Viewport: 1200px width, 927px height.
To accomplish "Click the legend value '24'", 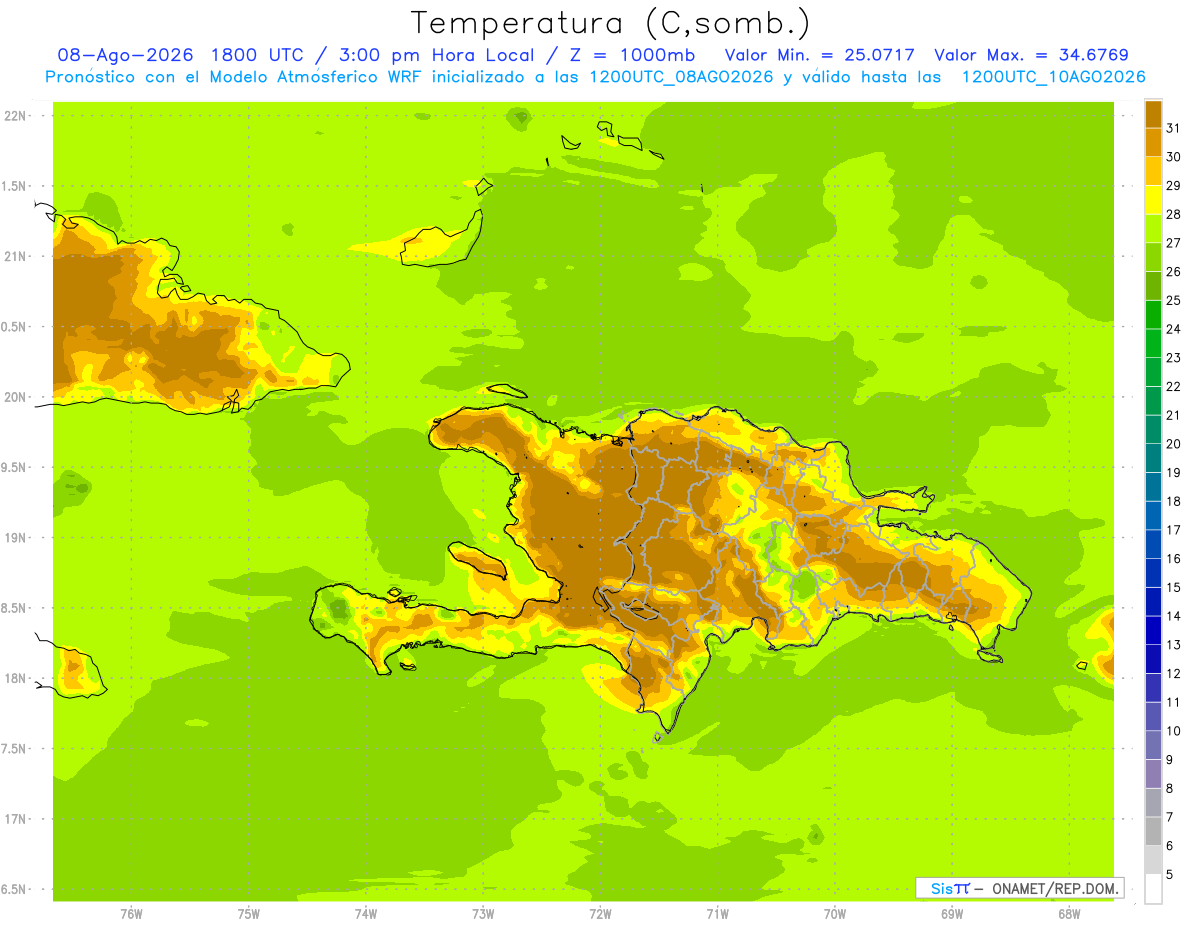I will pos(1174,329).
